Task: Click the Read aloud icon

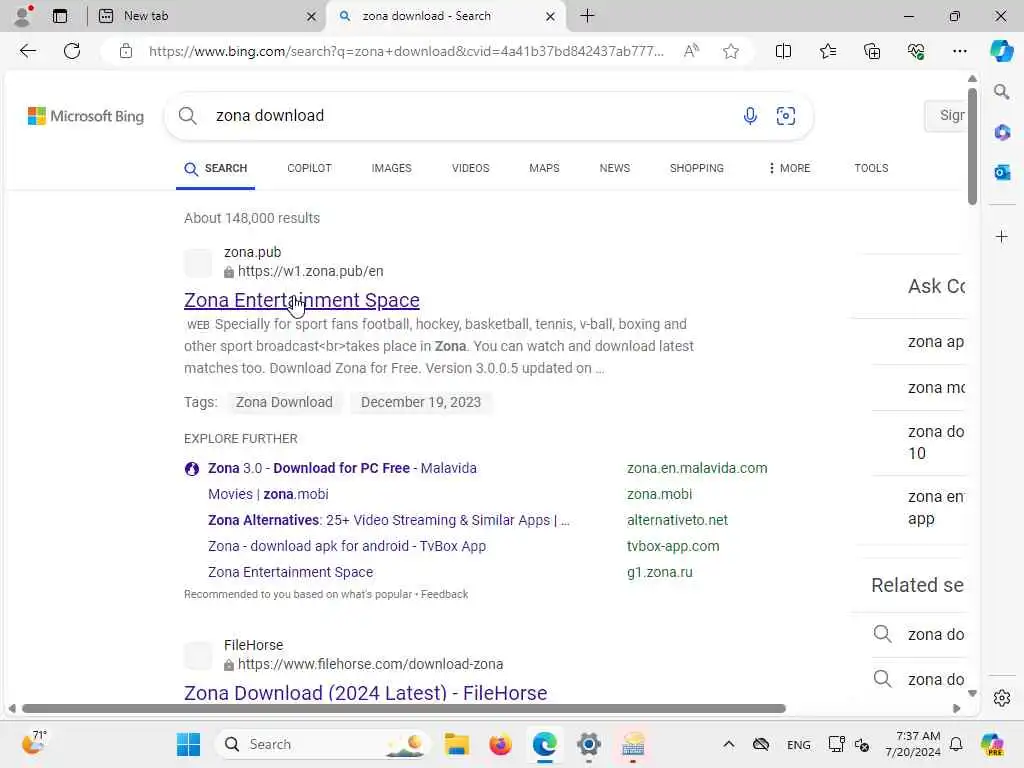Action: click(691, 51)
